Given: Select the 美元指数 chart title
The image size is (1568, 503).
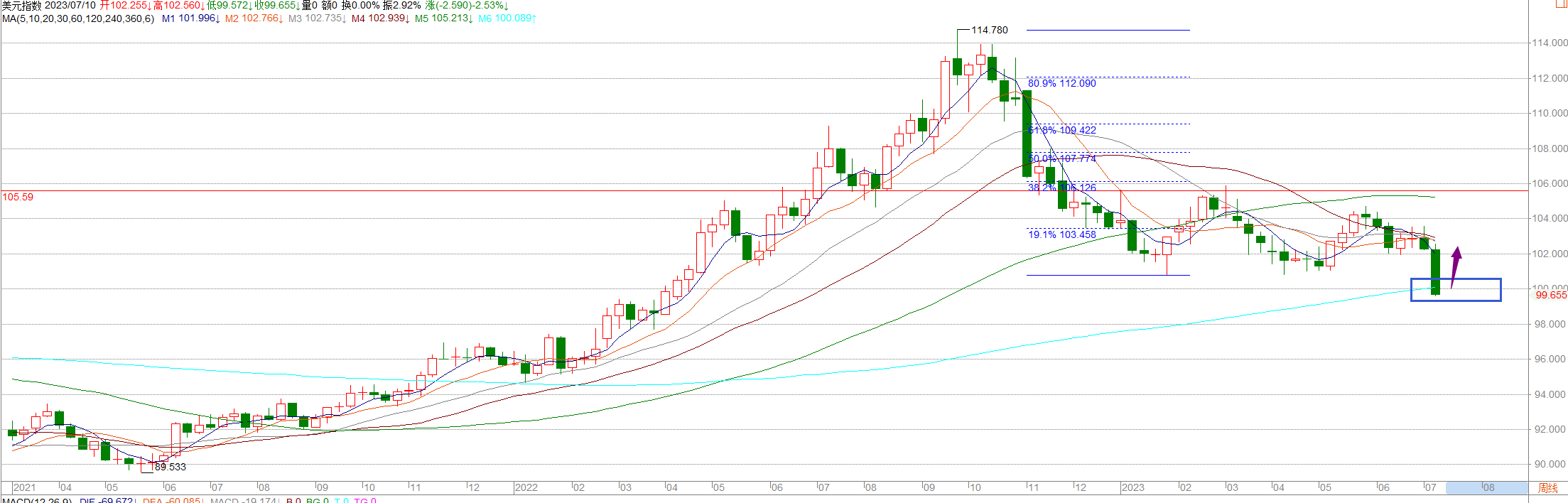Looking at the screenshot, I should pos(21,6).
